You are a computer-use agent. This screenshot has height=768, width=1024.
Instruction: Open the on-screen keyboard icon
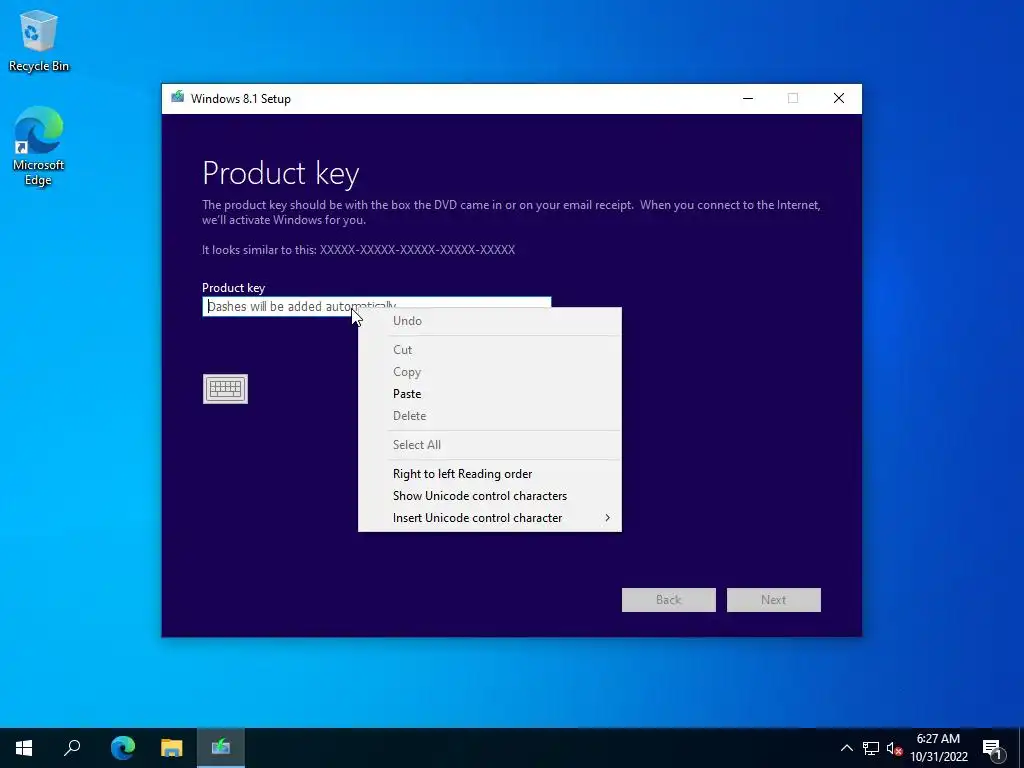pyautogui.click(x=225, y=389)
